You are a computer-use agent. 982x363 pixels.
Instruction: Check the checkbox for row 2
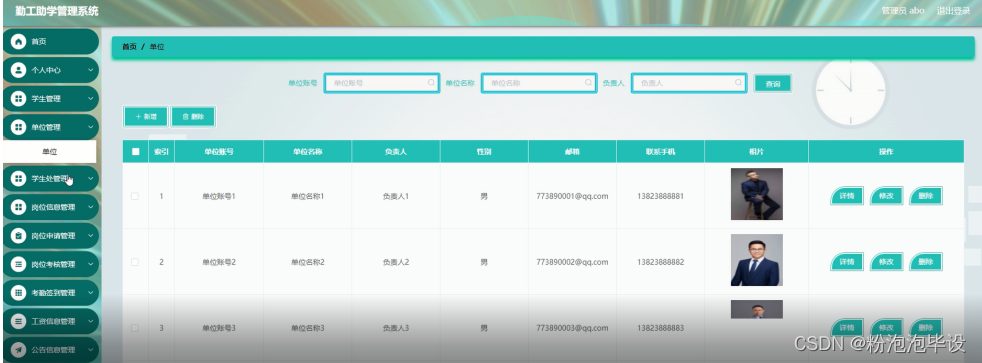pyautogui.click(x=135, y=262)
